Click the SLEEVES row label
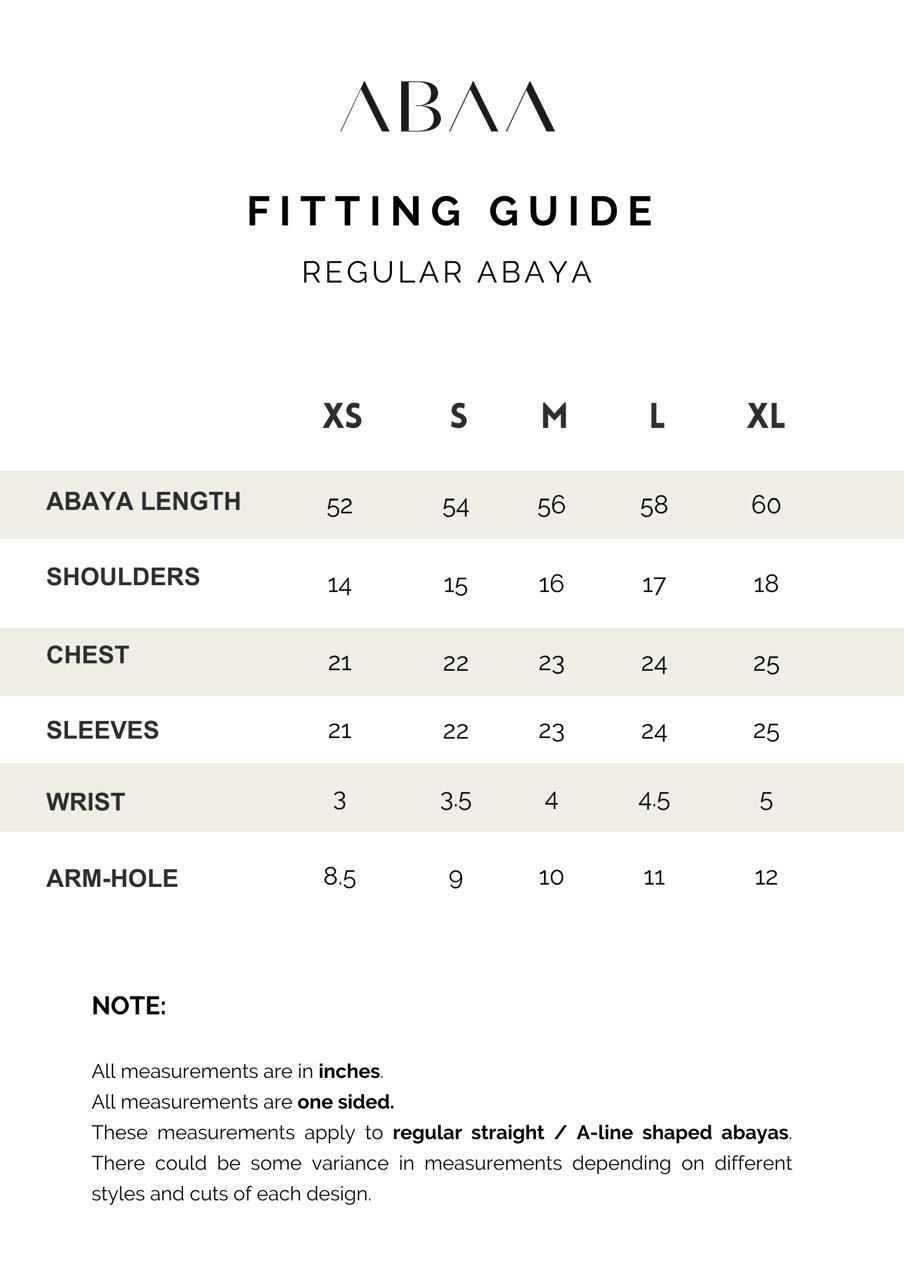 [102, 730]
